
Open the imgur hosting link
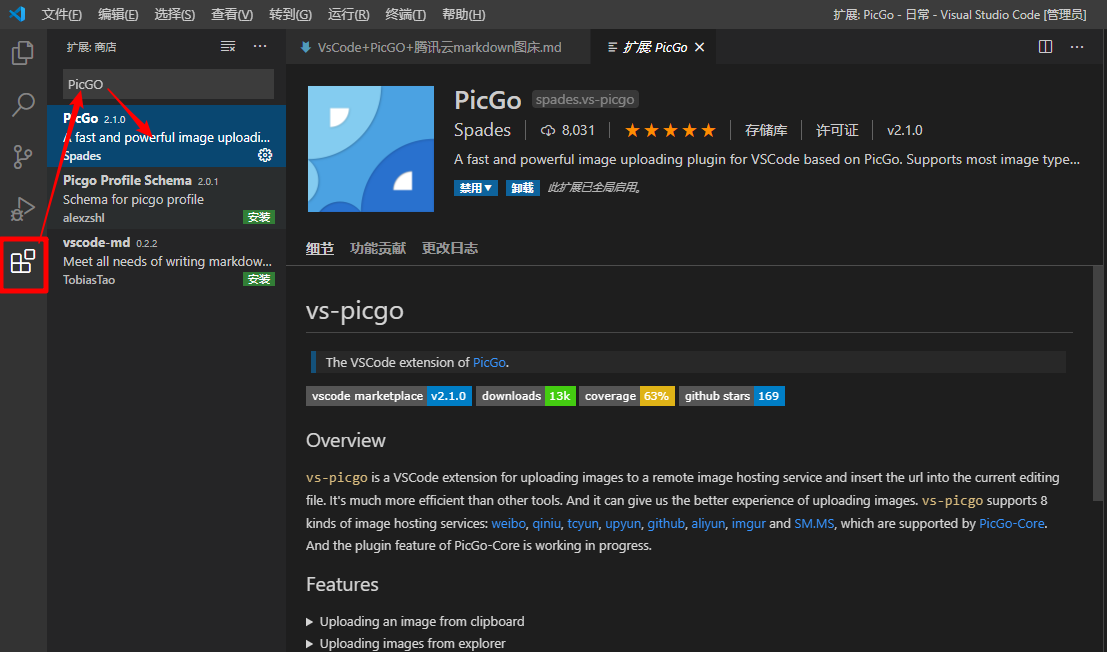(x=748, y=524)
